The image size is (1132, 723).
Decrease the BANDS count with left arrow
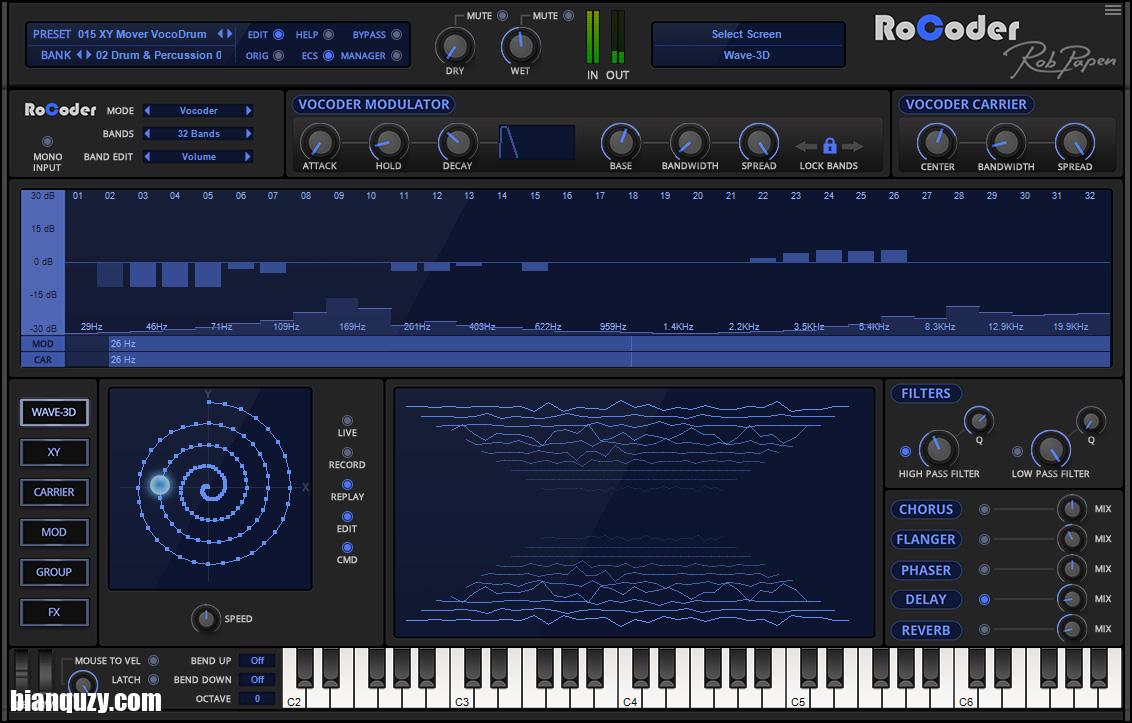click(148, 134)
